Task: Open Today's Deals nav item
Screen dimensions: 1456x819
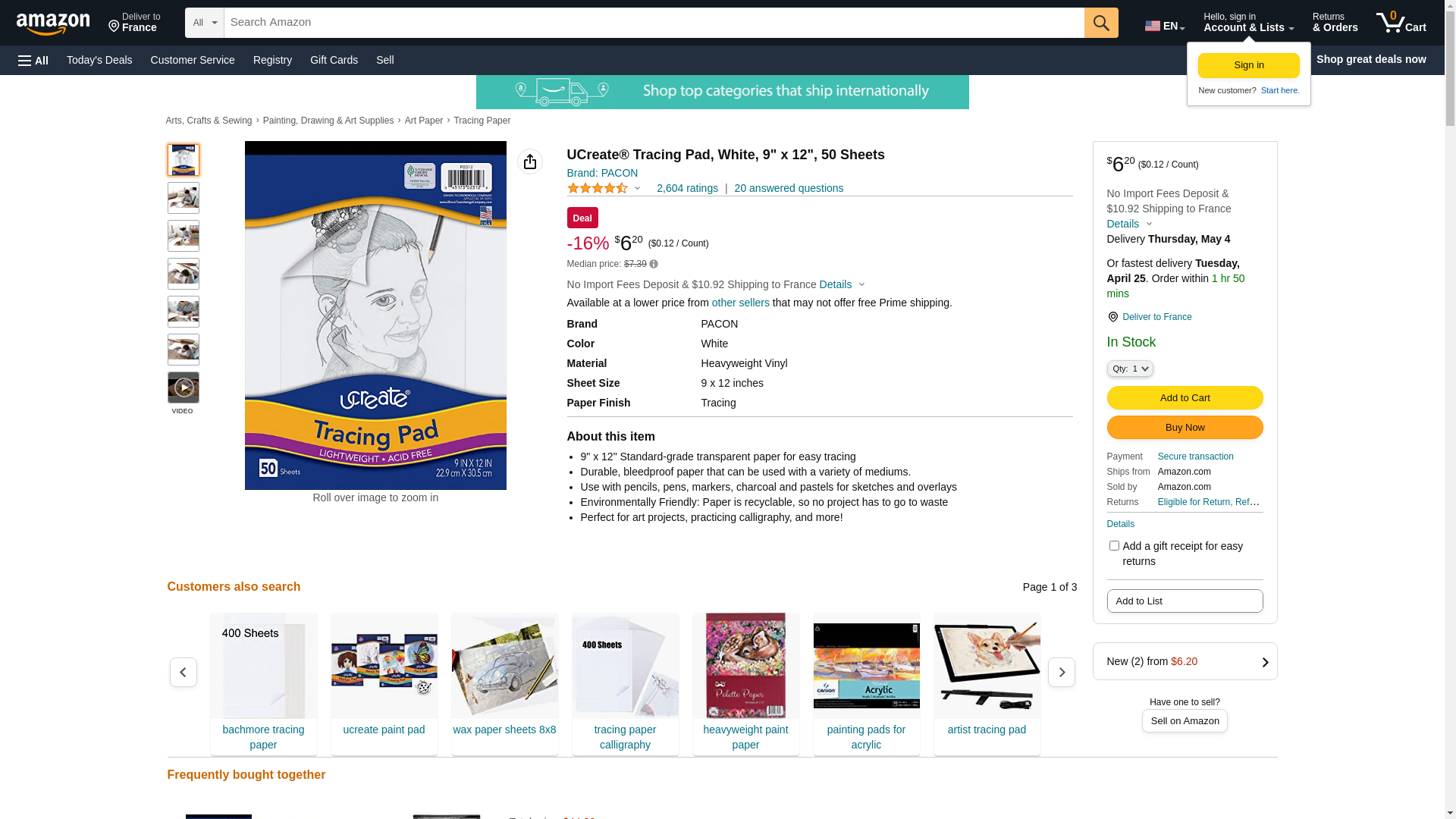Action: pyautogui.click(x=99, y=60)
